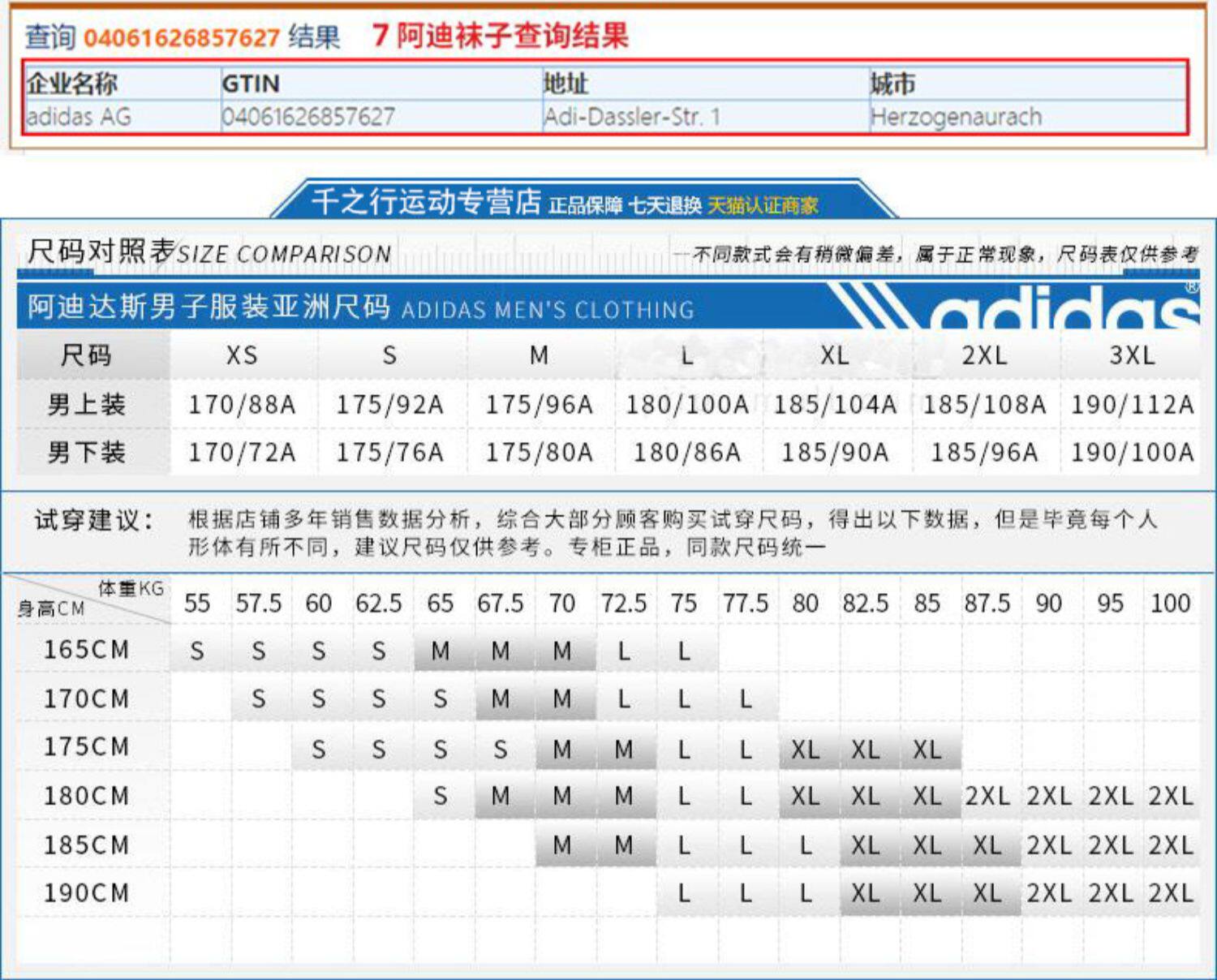Click the '82.5' weight column header
This screenshot has width=1217, height=980.
point(866,604)
